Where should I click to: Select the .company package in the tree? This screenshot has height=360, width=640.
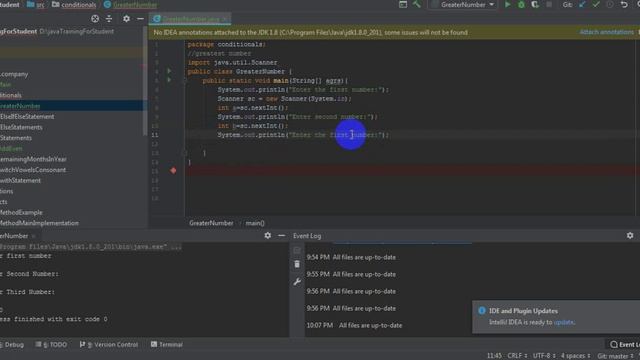[x=14, y=74]
